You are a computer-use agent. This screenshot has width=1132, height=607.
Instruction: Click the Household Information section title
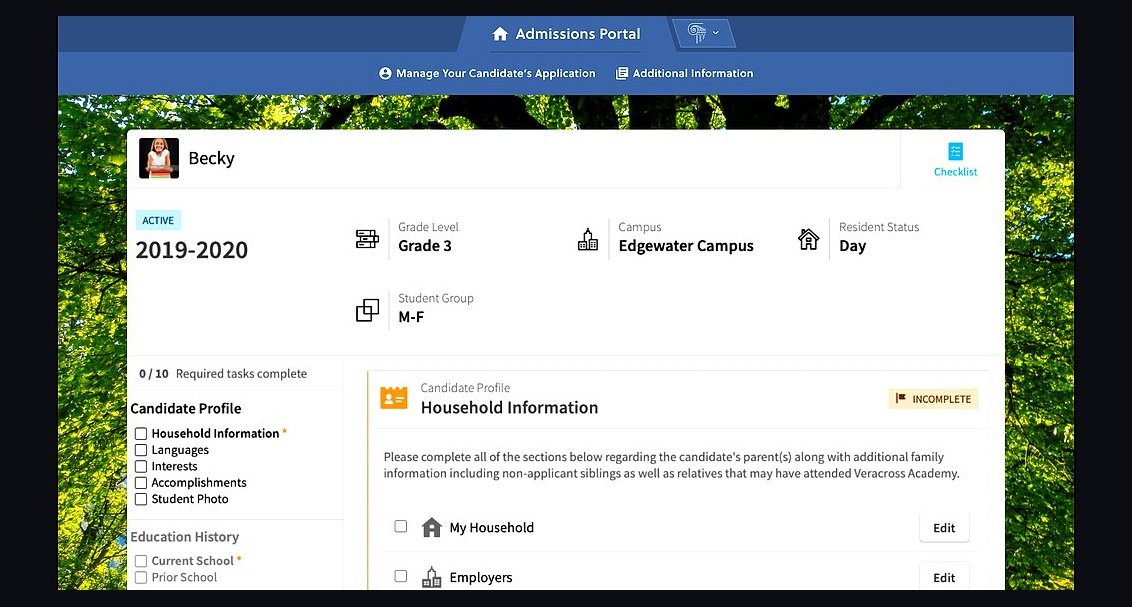coord(509,408)
